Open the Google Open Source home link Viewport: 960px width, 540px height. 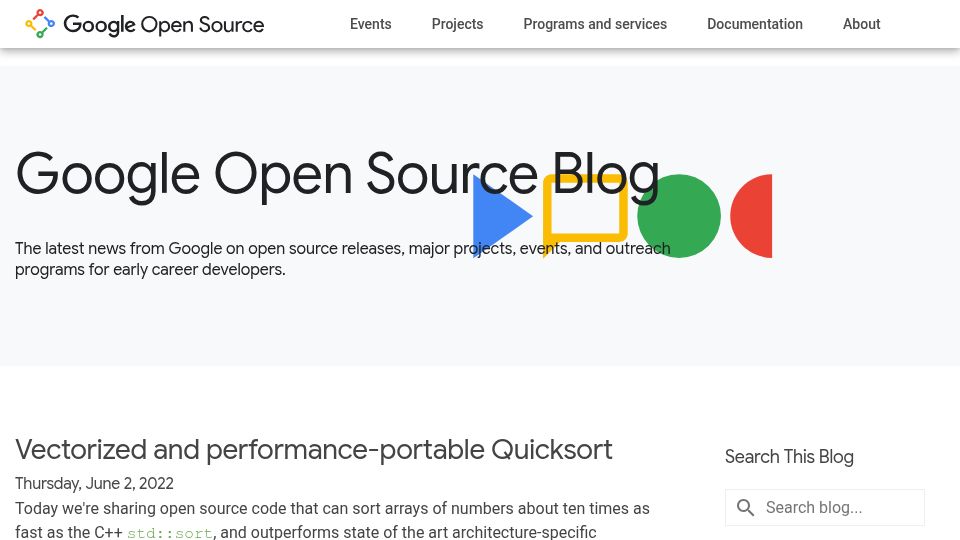click(144, 24)
